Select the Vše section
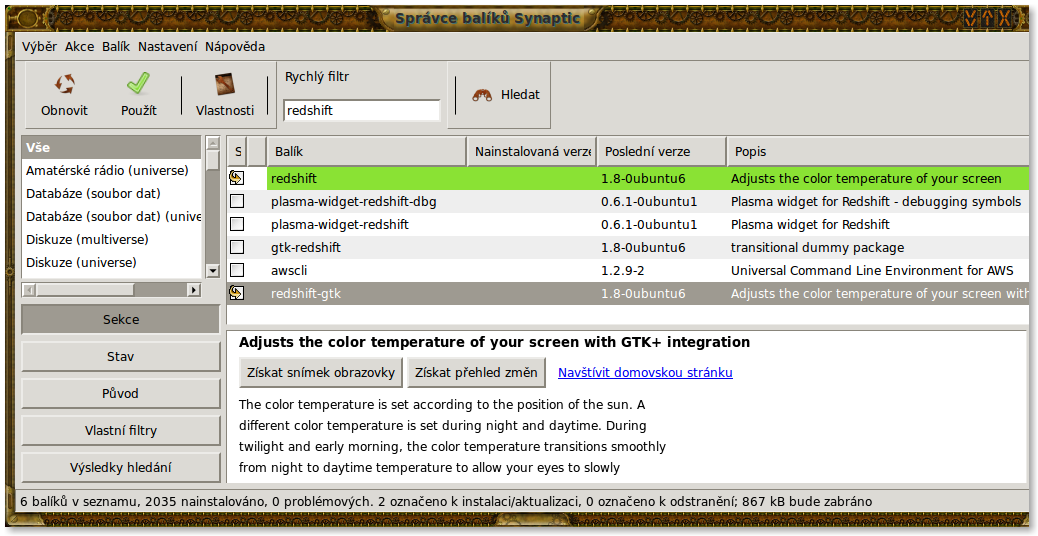 (111, 148)
